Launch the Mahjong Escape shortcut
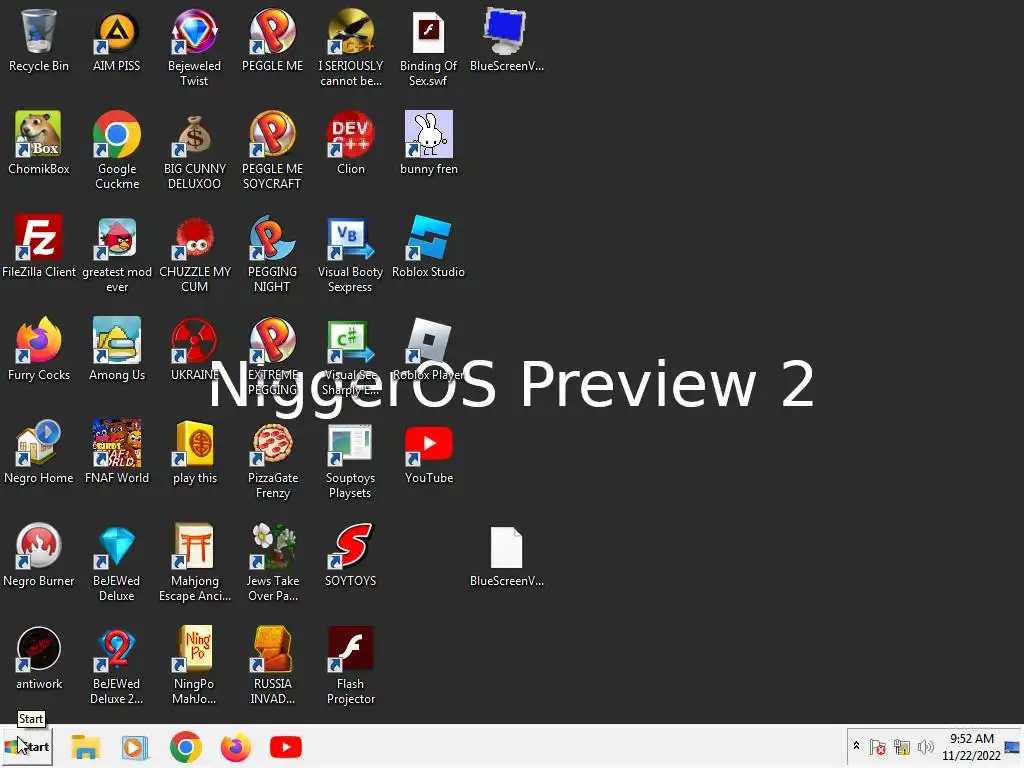 [x=195, y=563]
